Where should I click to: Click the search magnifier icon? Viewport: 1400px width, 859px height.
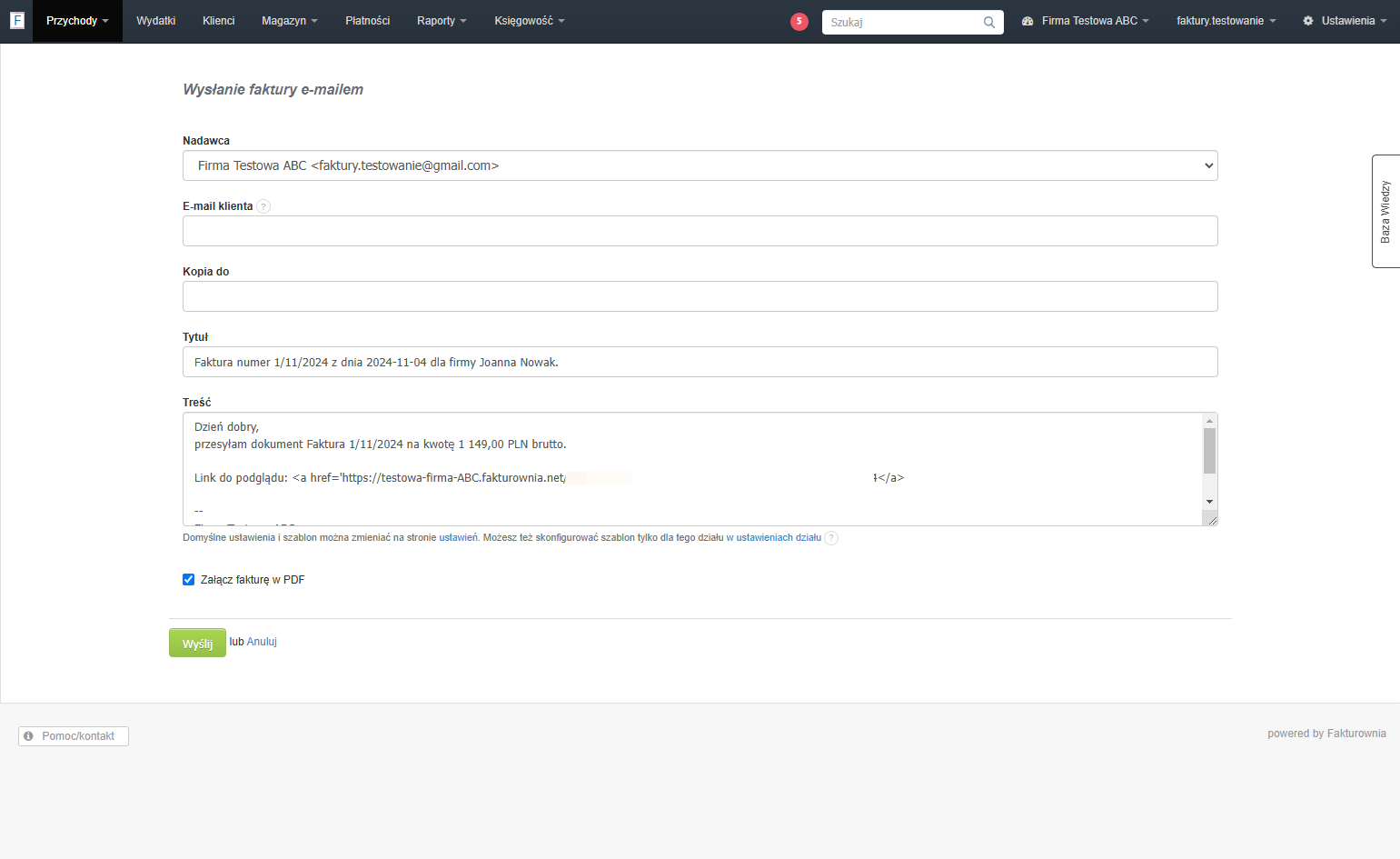click(989, 22)
